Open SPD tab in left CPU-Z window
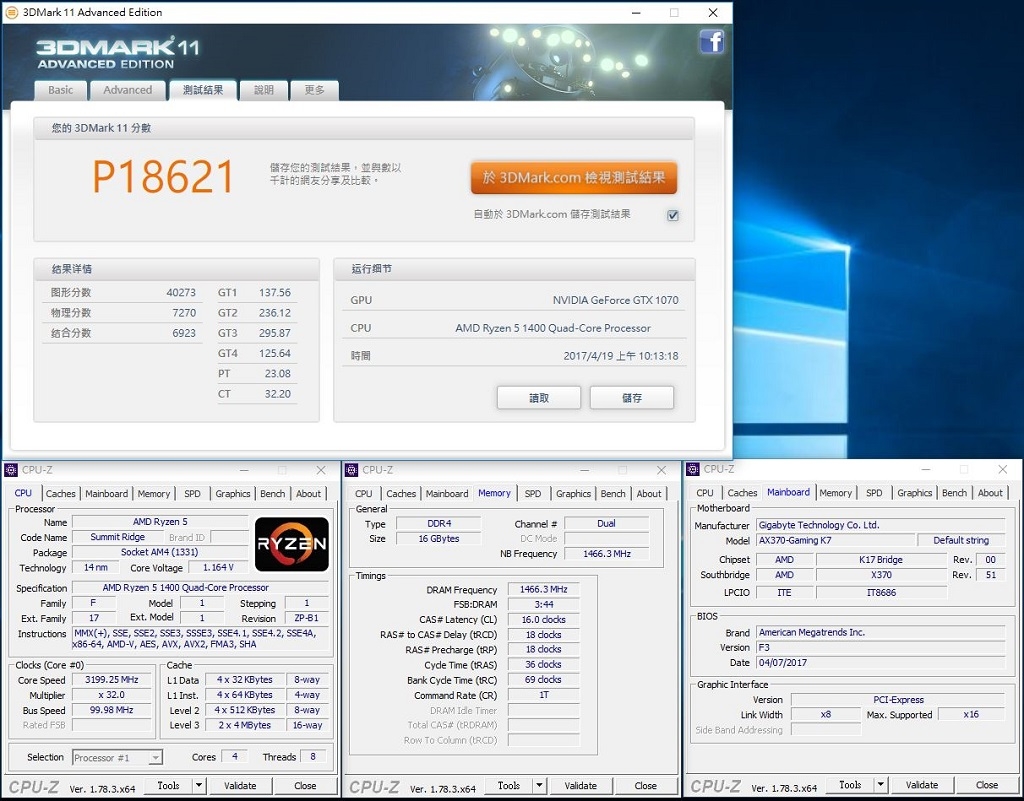 coord(192,494)
